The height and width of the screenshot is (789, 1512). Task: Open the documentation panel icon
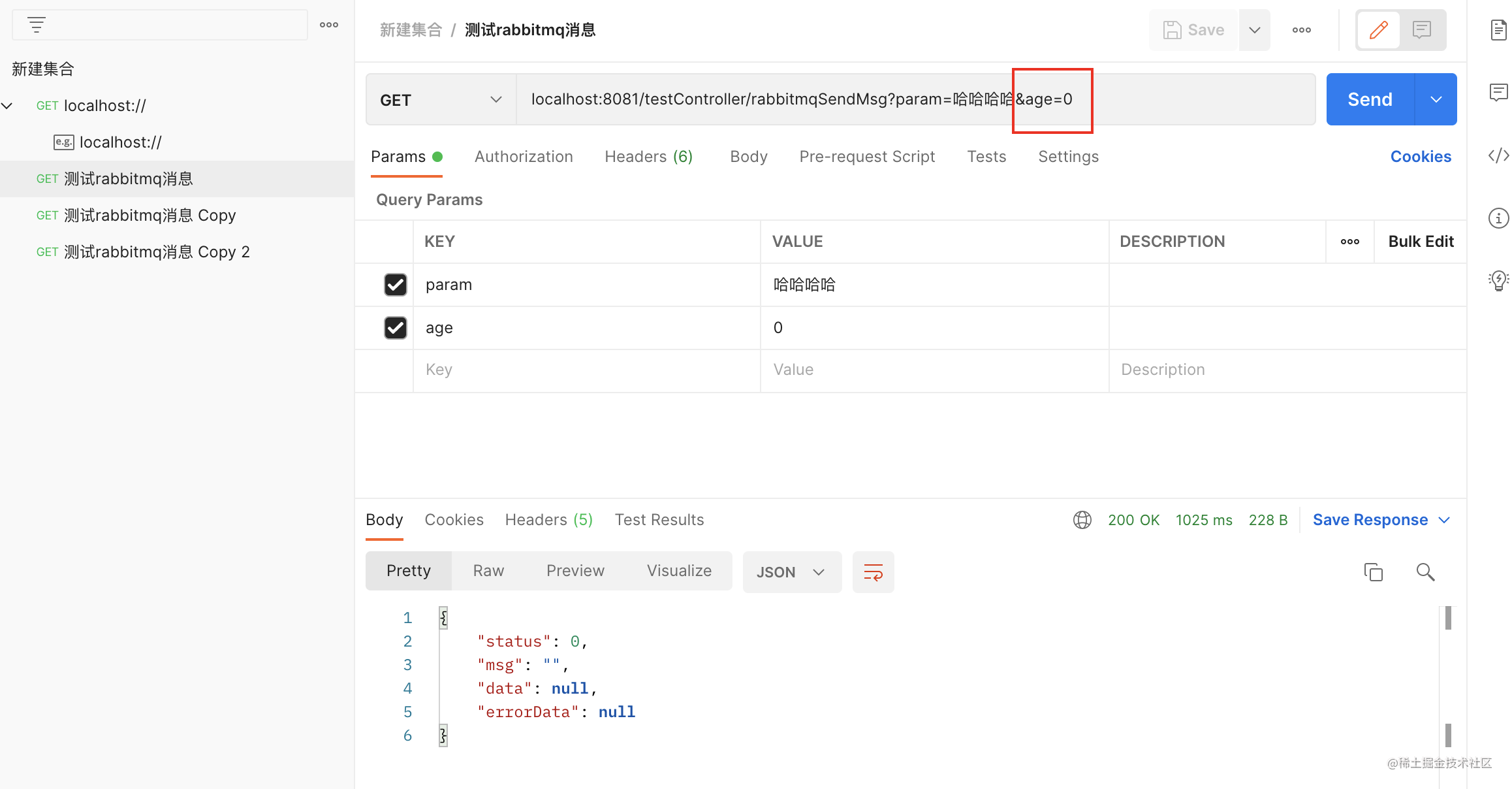tap(1498, 29)
